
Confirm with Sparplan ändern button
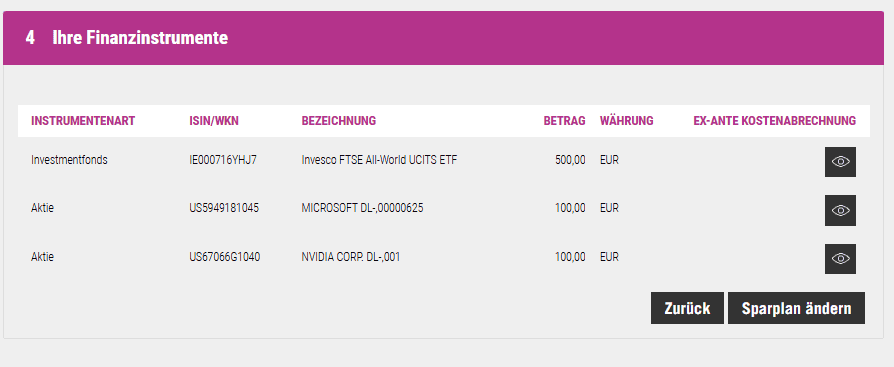point(796,308)
